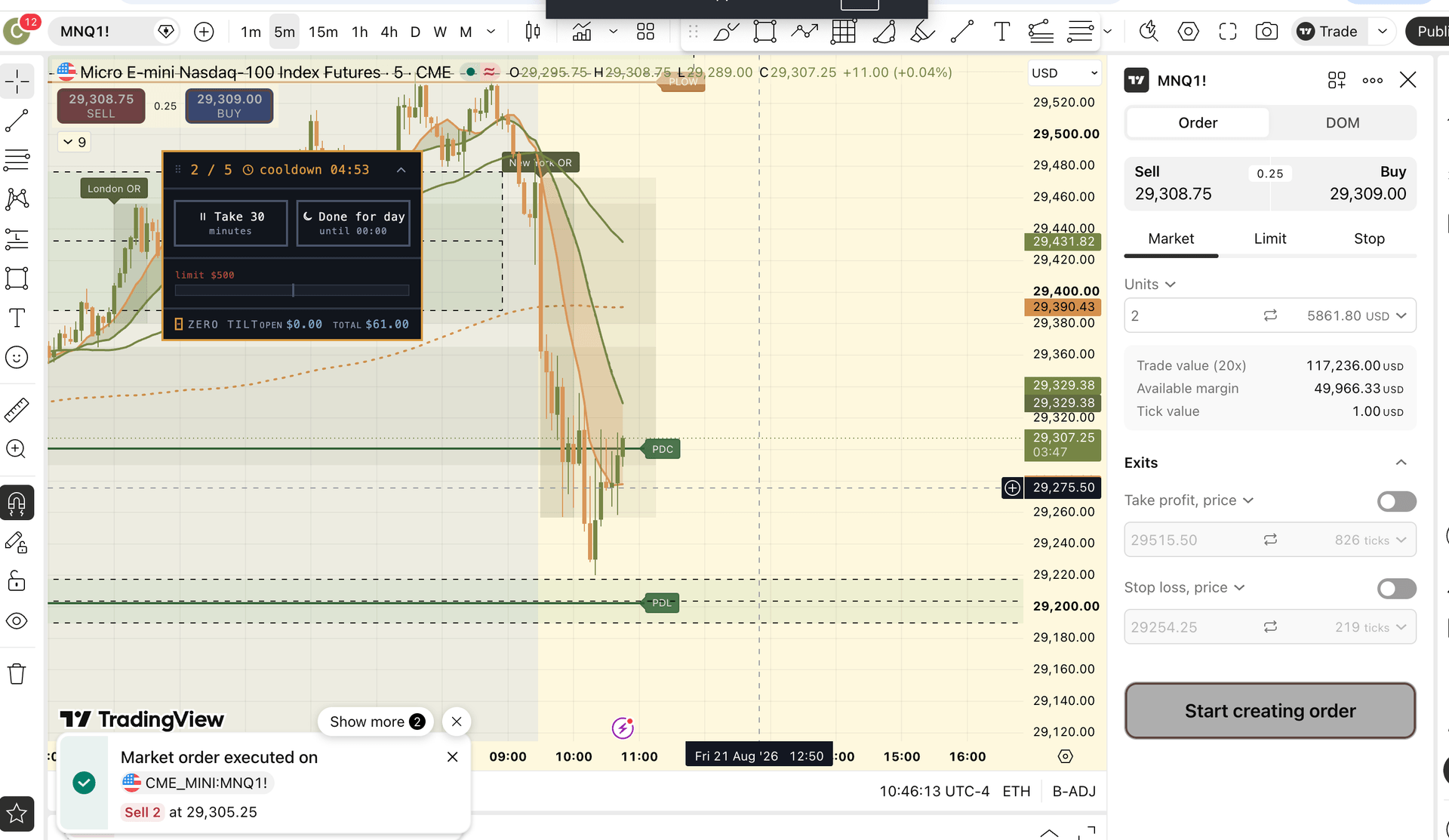Select the Stop order type tab
Image resolution: width=1449 pixels, height=840 pixels.
[x=1369, y=239]
